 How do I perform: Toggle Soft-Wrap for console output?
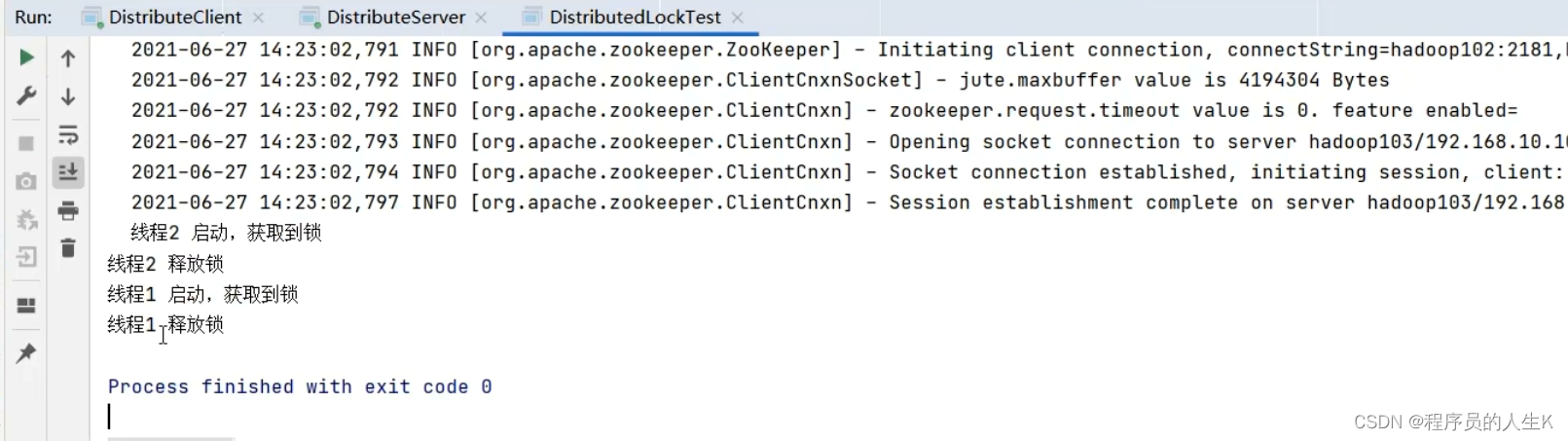tap(68, 134)
